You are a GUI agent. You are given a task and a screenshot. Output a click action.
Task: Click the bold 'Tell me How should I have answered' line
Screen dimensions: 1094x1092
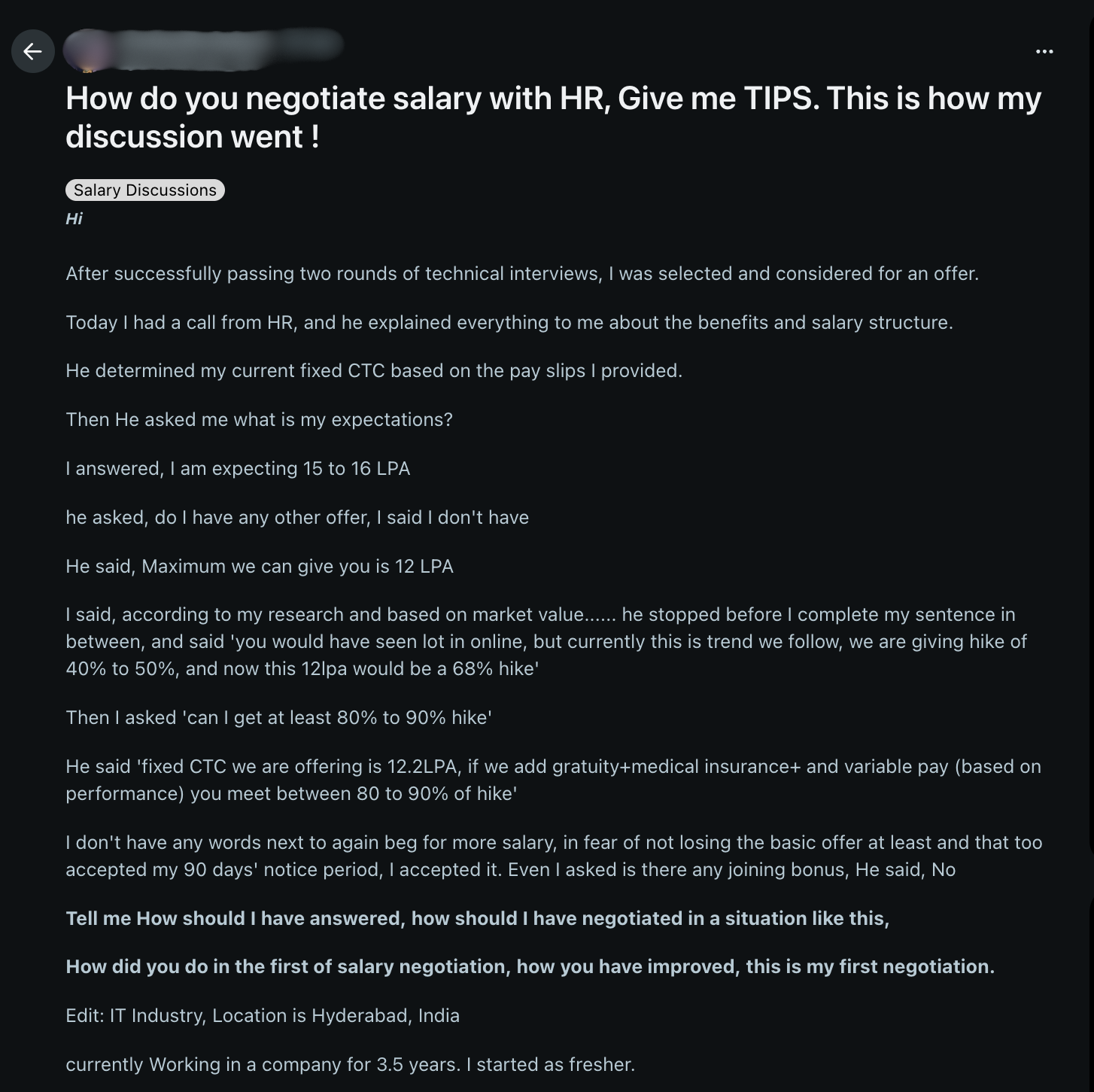click(477, 918)
